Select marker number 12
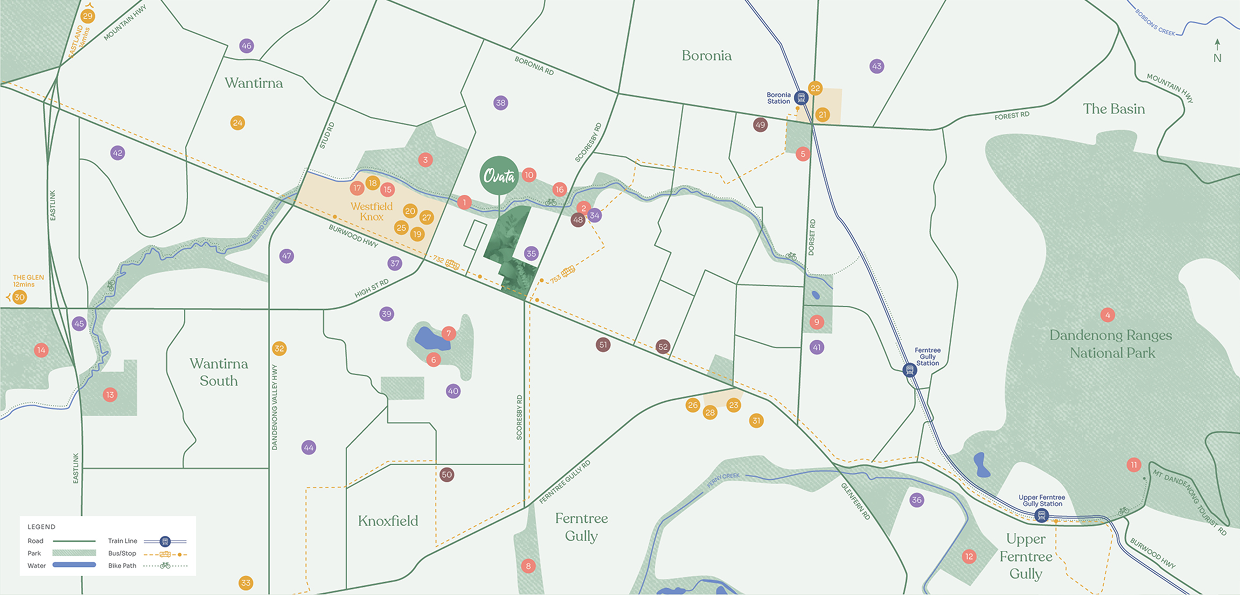 pos(968,556)
